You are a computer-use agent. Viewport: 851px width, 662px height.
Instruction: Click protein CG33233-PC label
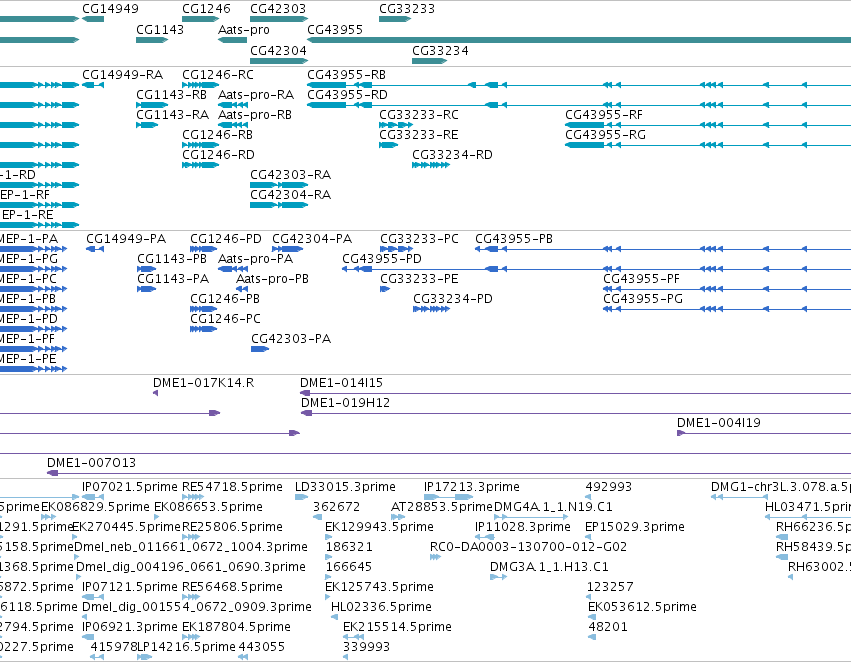click(419, 239)
